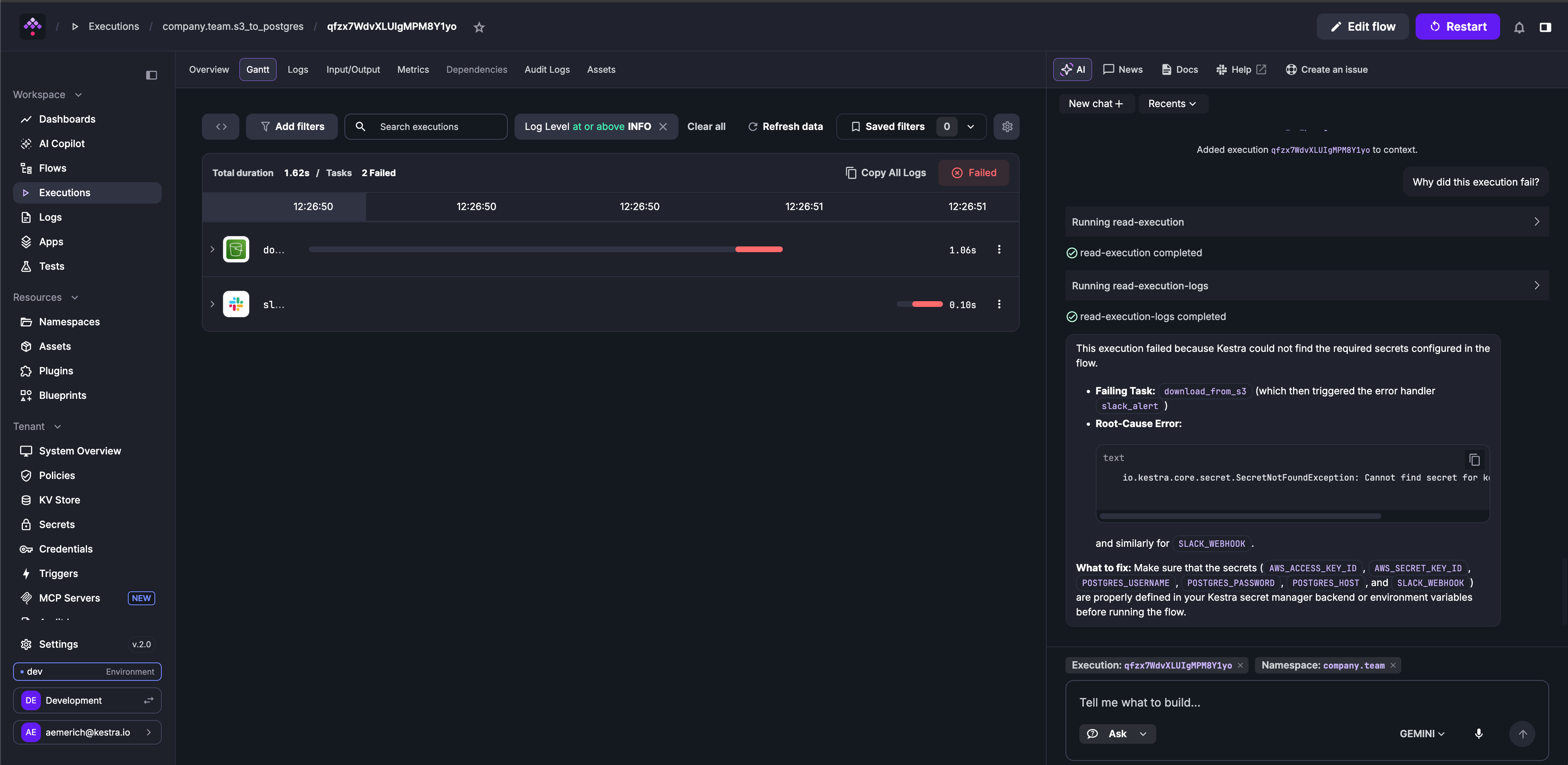1568x765 pixels.
Task: Open the Ask mode dropdown
Action: point(1117,733)
